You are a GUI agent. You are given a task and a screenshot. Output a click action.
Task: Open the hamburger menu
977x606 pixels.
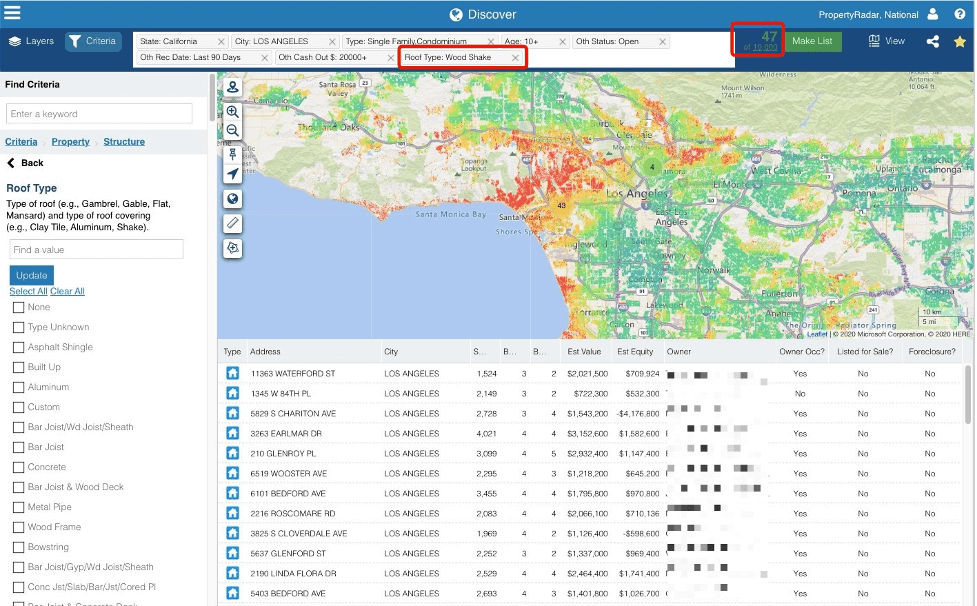click(12, 12)
